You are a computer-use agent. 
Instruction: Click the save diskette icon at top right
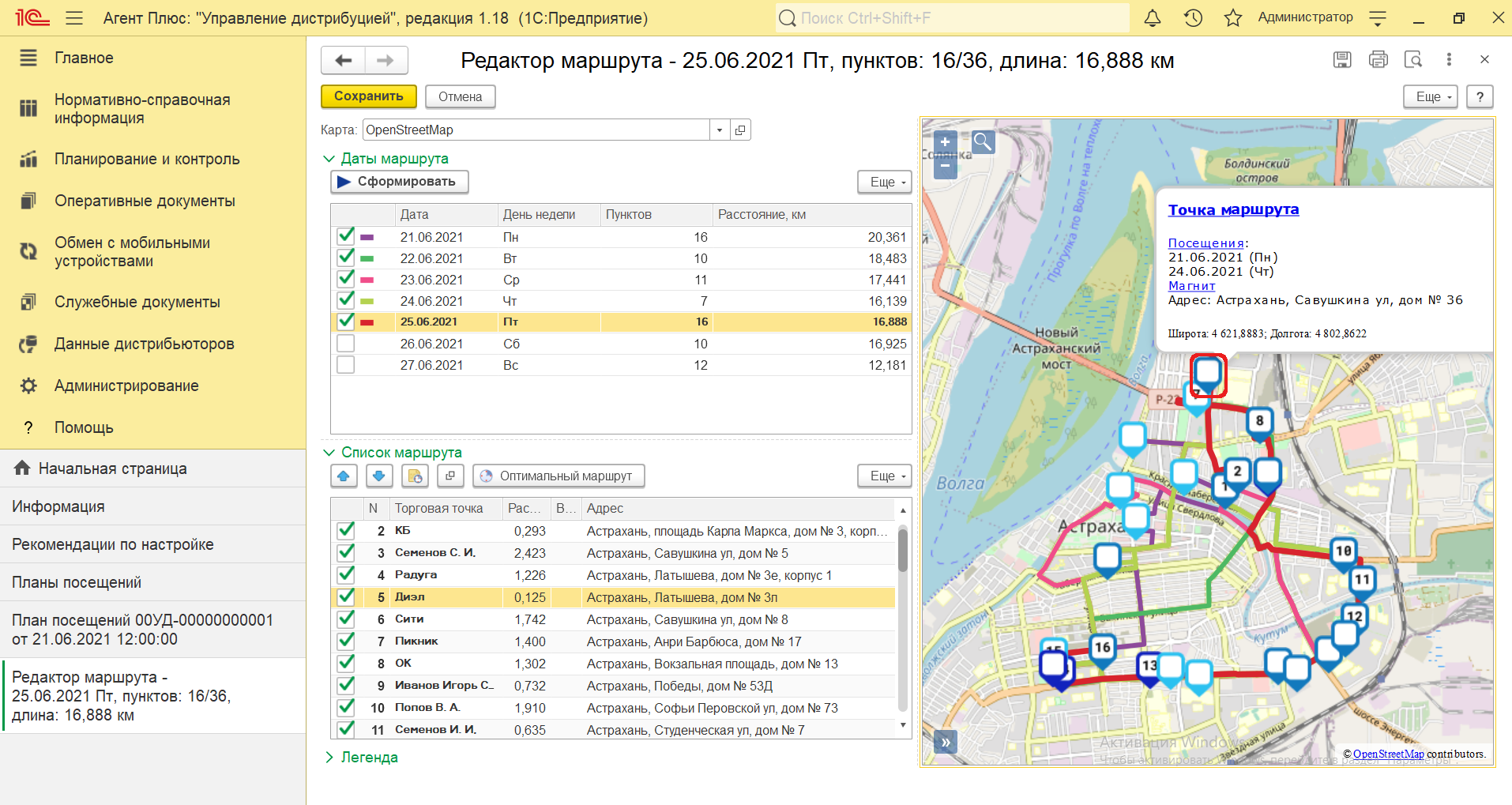coord(1342,59)
